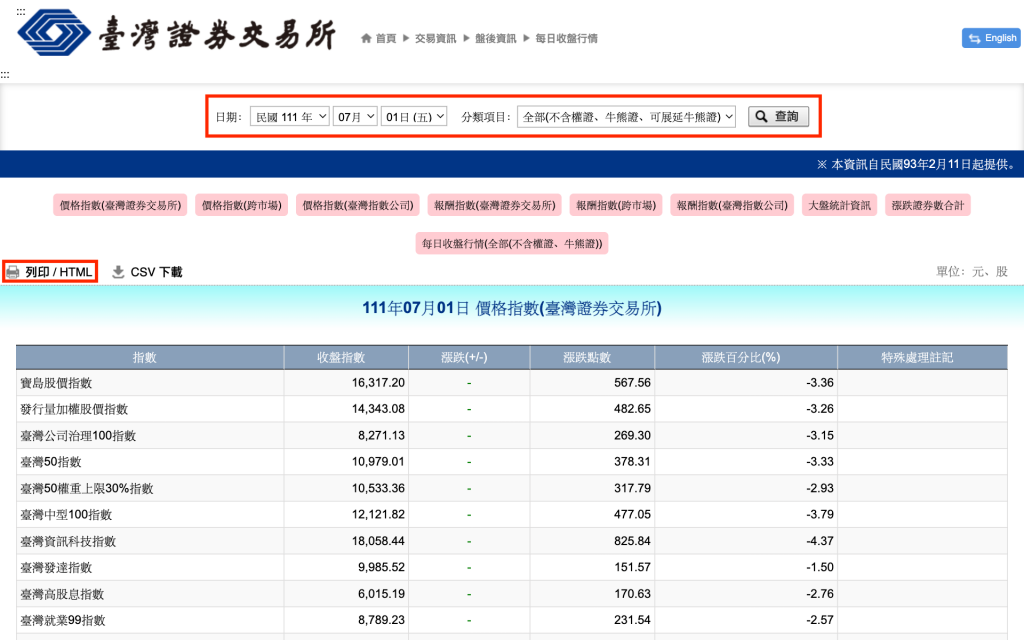Select 漲跌證券數合計 tab
The height and width of the screenshot is (640, 1024).
click(928, 205)
